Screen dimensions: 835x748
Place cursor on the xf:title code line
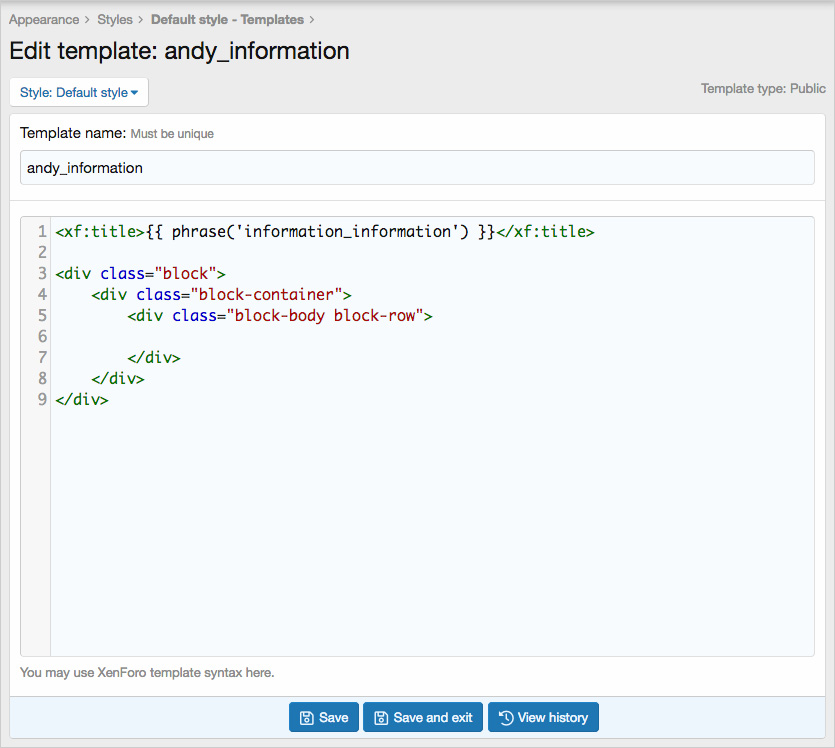pyautogui.click(x=325, y=232)
